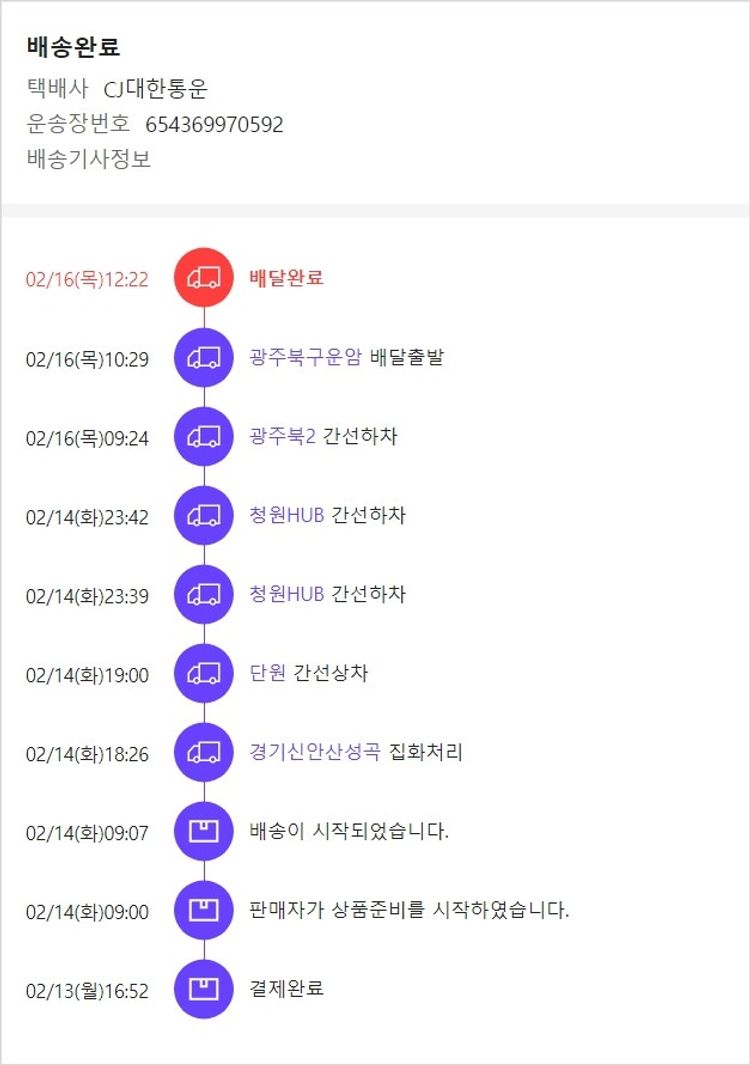Click the 02/13(월)16:52 payment timestamp
This screenshot has width=750, height=1065.
[87, 991]
